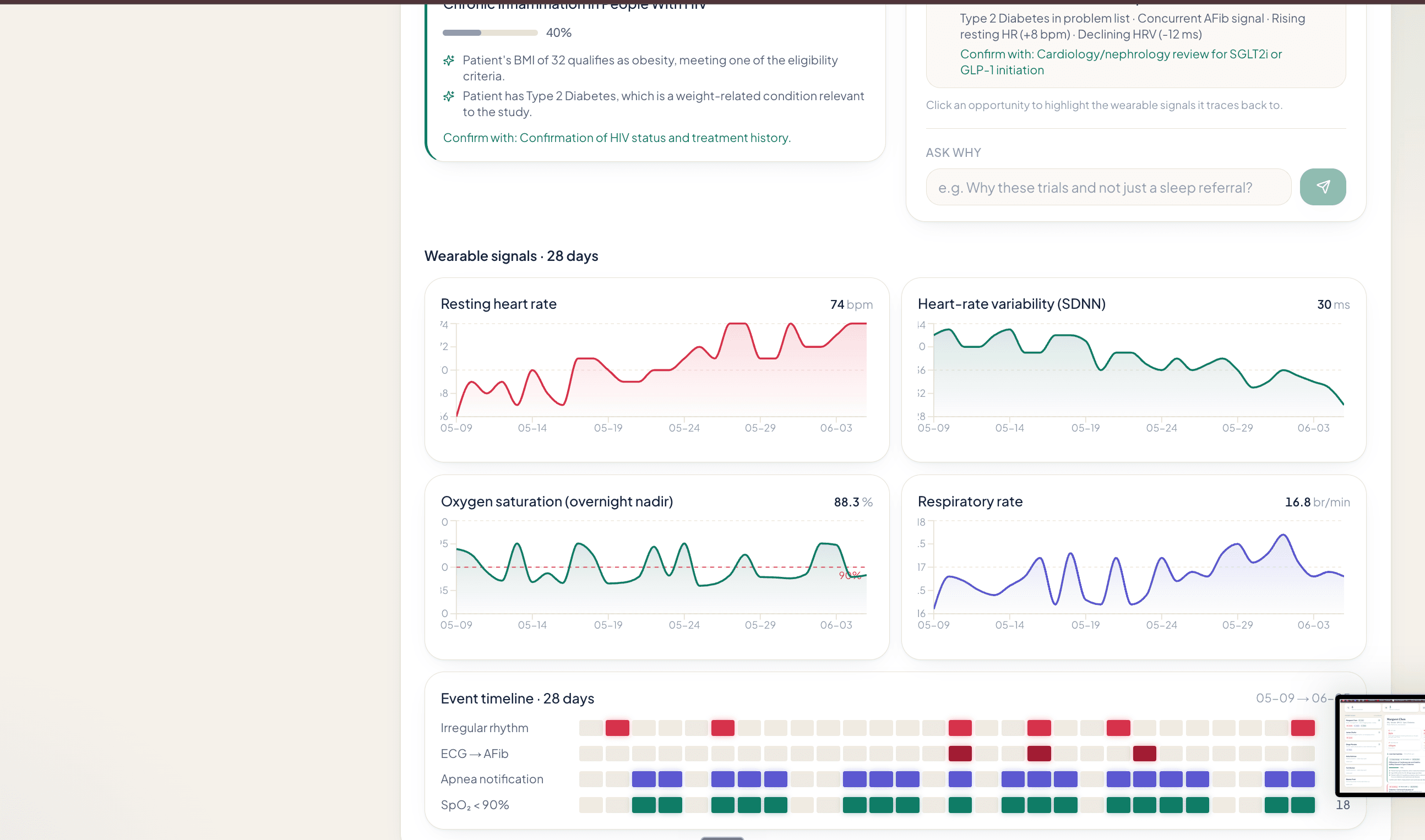This screenshot has height=840, width=1425.
Task: Click the last red Irregular rhythm event cell
Action: click(1303, 728)
